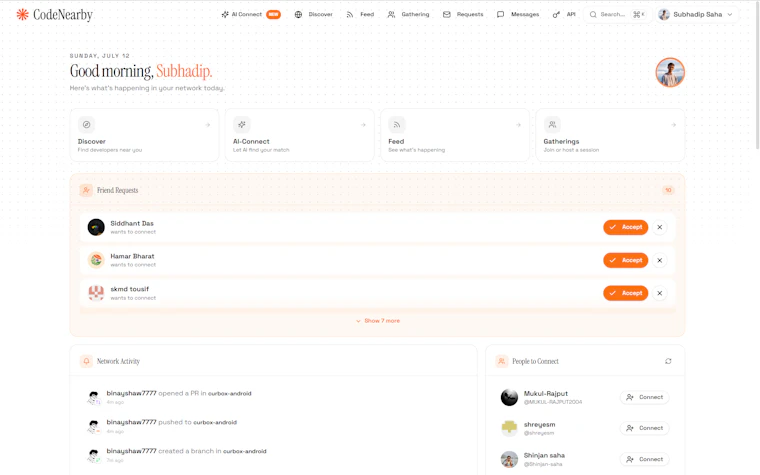Screen dimensions: 760x475
Task: Accept Siddhant Das's friend request
Action: click(x=625, y=227)
